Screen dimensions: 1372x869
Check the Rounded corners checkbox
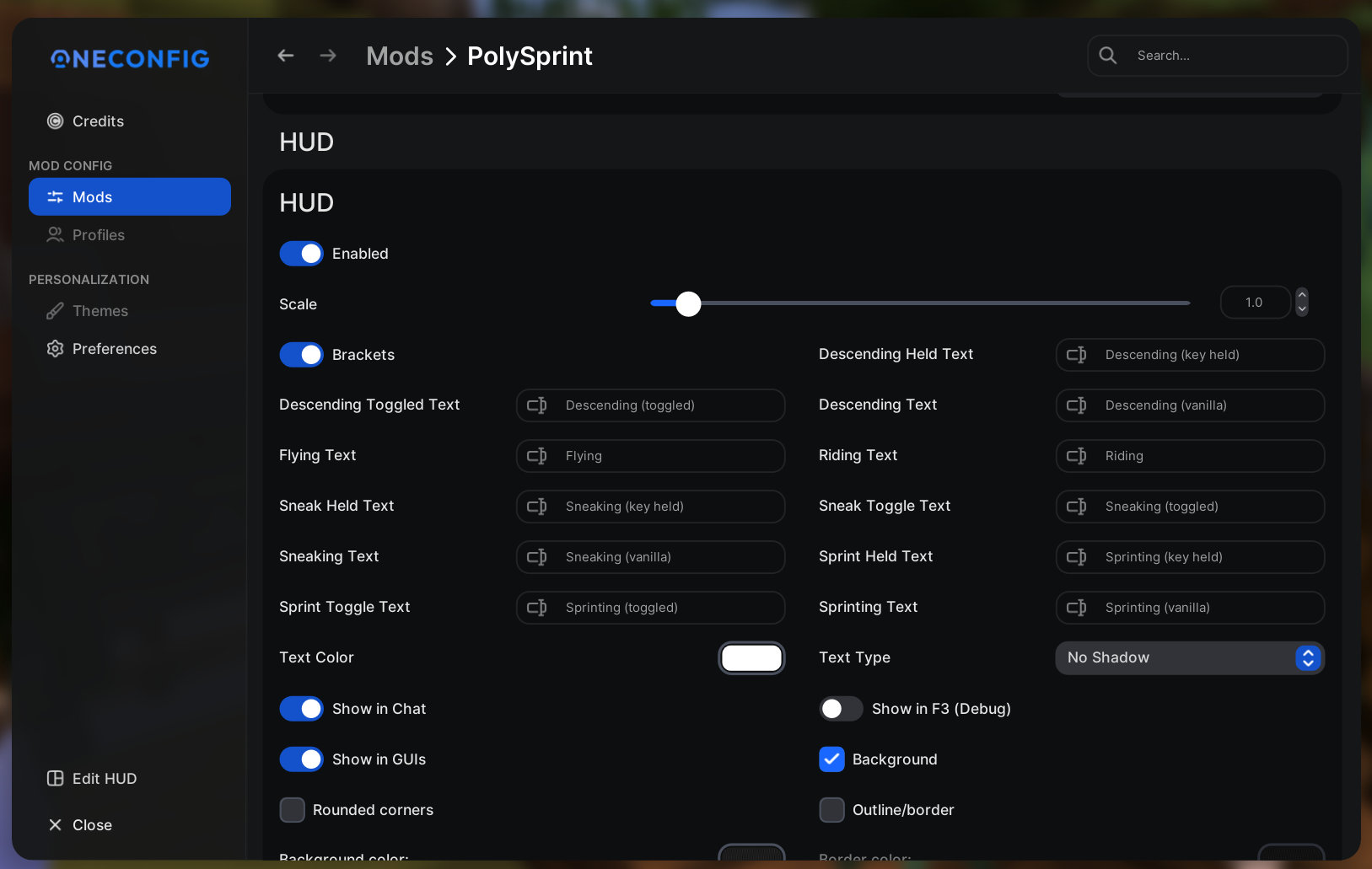(x=292, y=810)
